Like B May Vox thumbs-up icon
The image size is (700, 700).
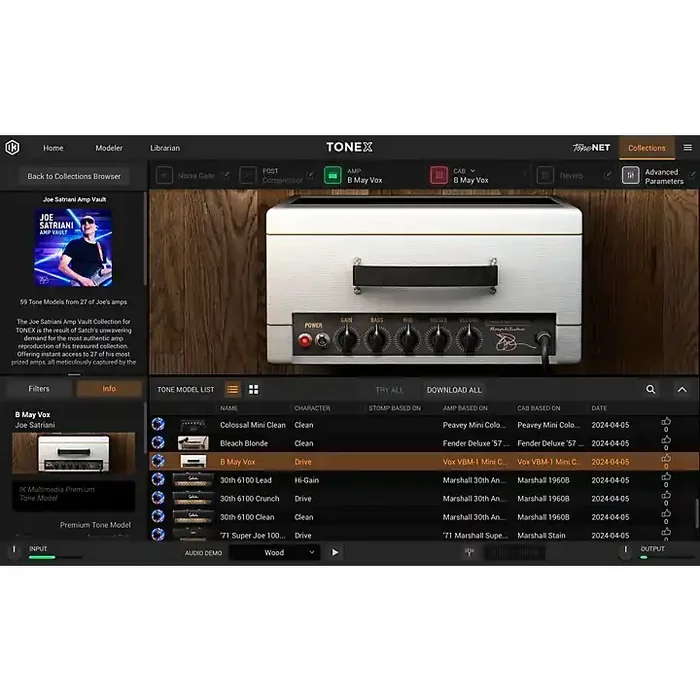click(666, 458)
